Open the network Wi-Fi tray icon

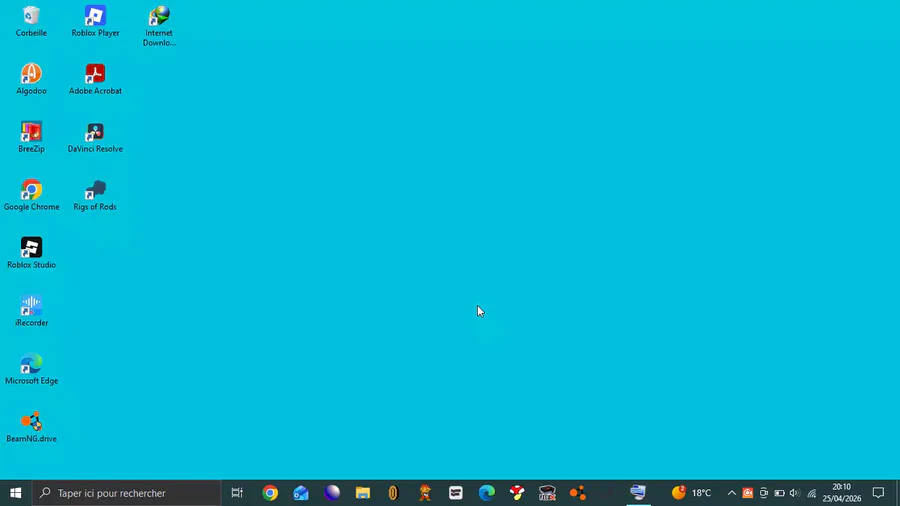(x=811, y=493)
